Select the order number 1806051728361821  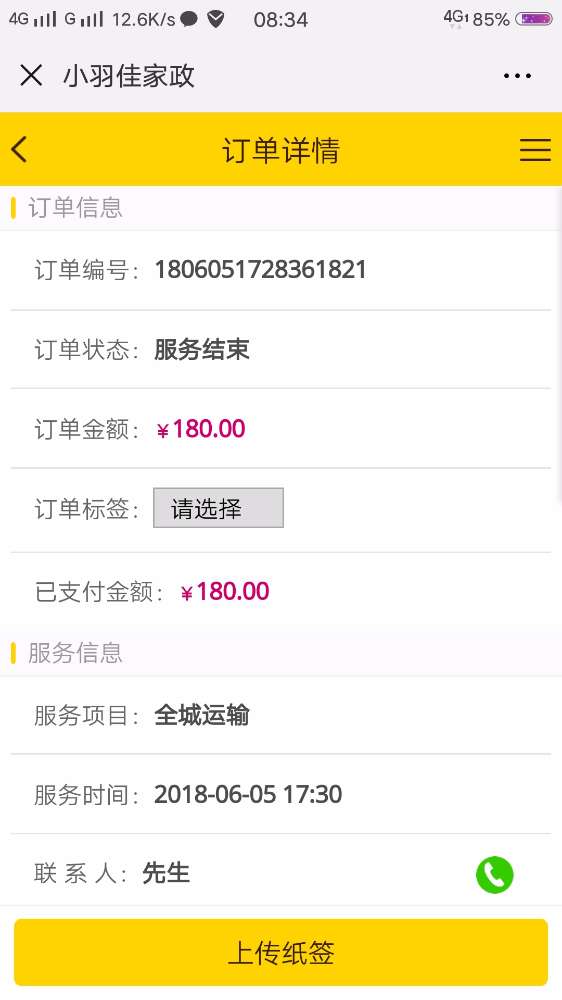260,270
